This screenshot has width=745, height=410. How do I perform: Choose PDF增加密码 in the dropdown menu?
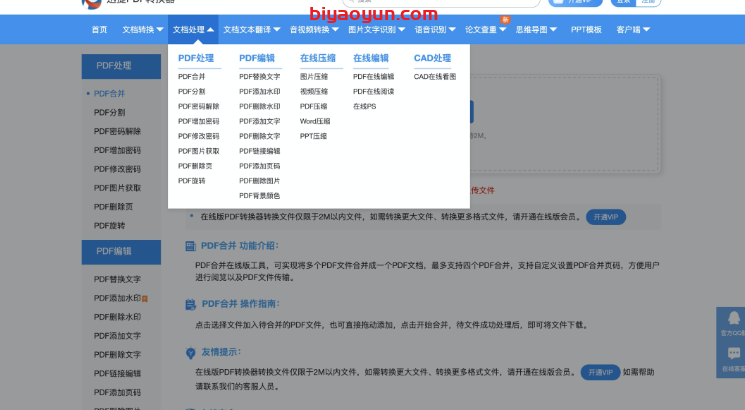(x=199, y=121)
